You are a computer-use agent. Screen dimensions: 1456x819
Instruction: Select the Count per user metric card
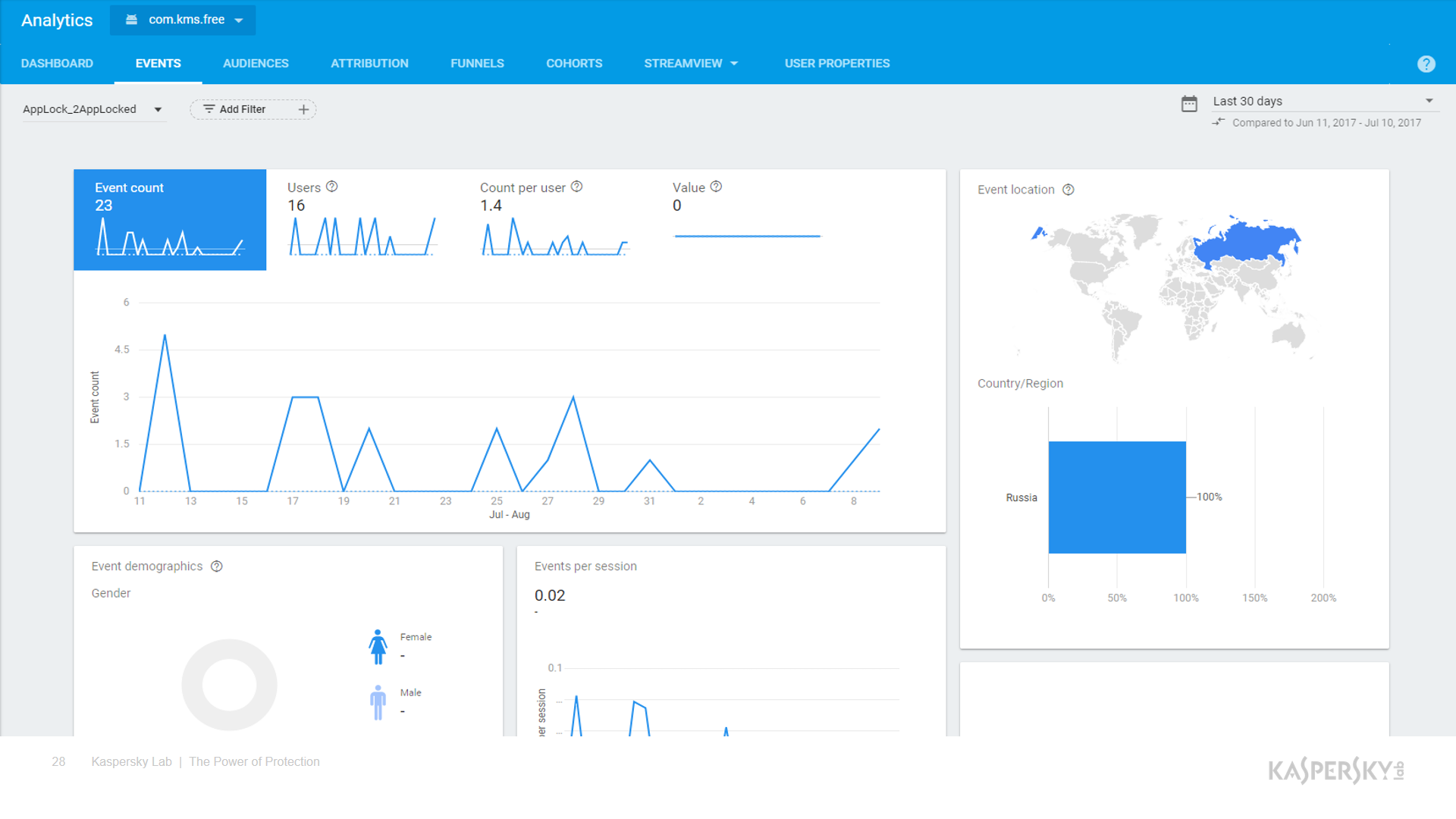(555, 220)
